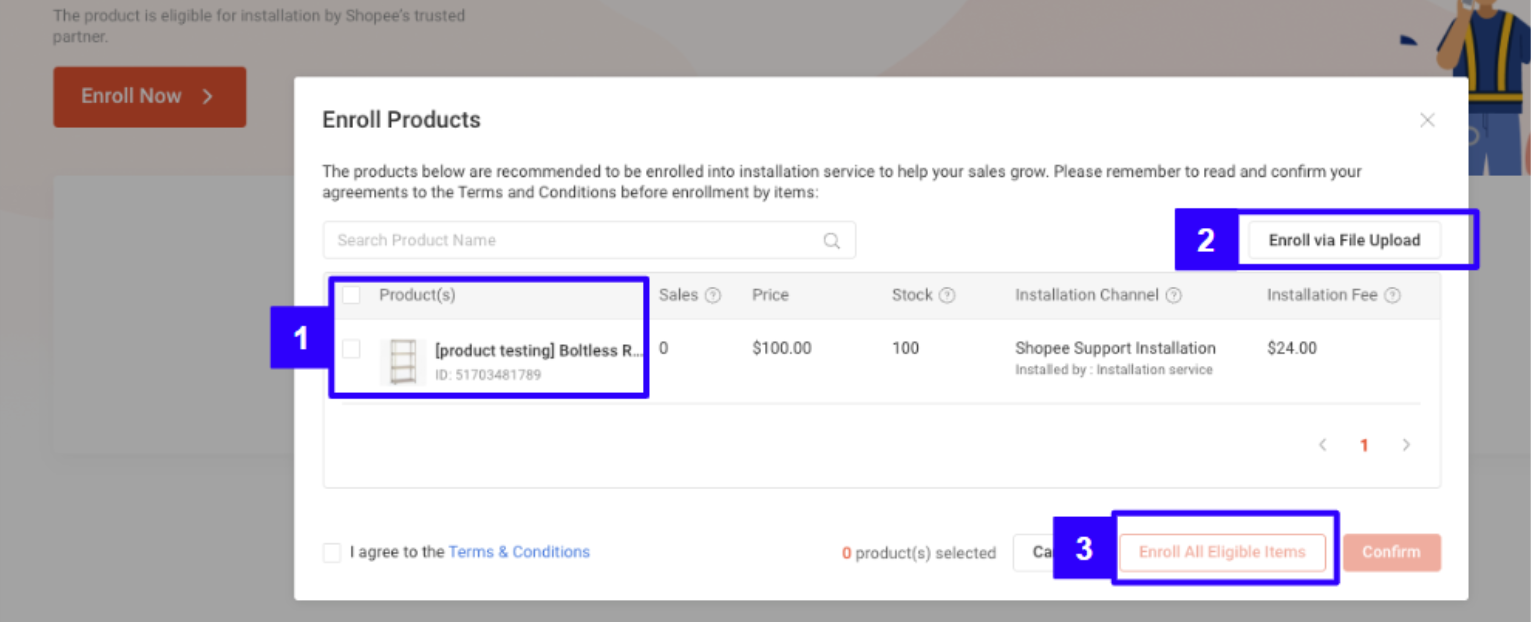1531x622 pixels.
Task: Click the stock value 100
Action: (x=905, y=349)
